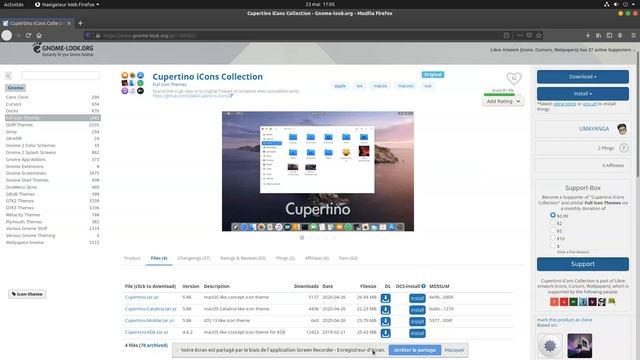Viewport: 640px width, 360px height.
Task: Open the system network tray icon
Action: [607, 4]
